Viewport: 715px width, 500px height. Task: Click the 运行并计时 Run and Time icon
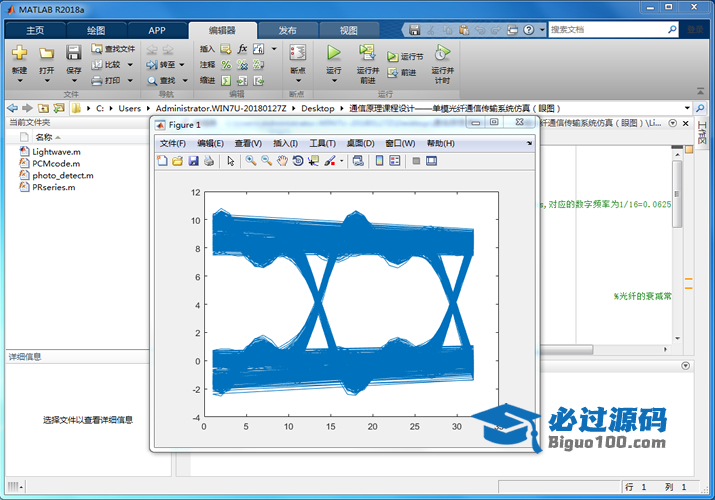point(442,53)
